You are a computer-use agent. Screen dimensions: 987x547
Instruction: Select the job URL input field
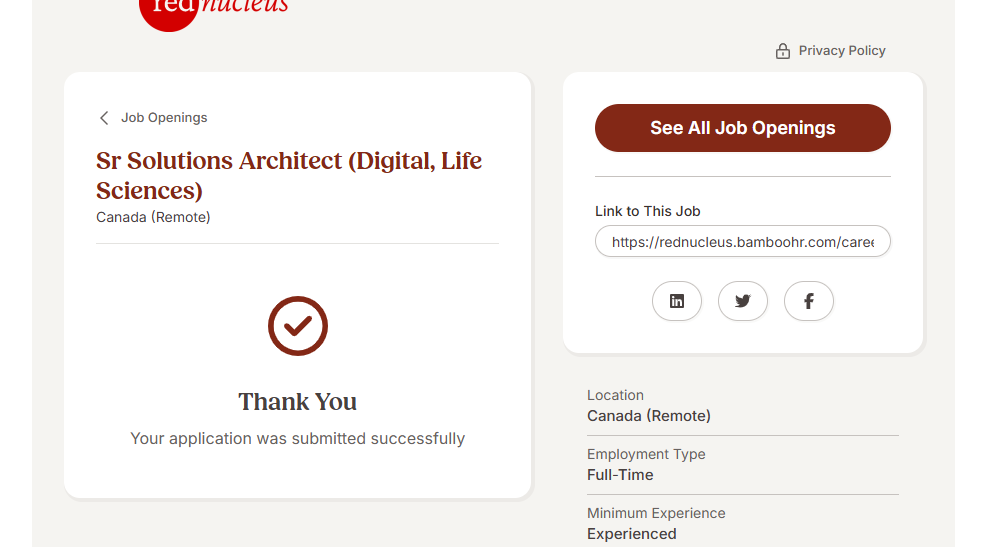click(742, 242)
